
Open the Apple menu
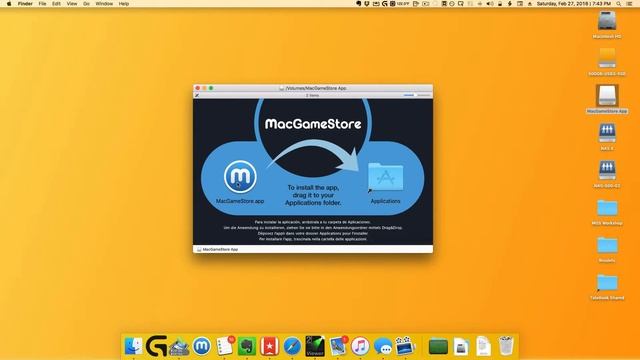9,4
